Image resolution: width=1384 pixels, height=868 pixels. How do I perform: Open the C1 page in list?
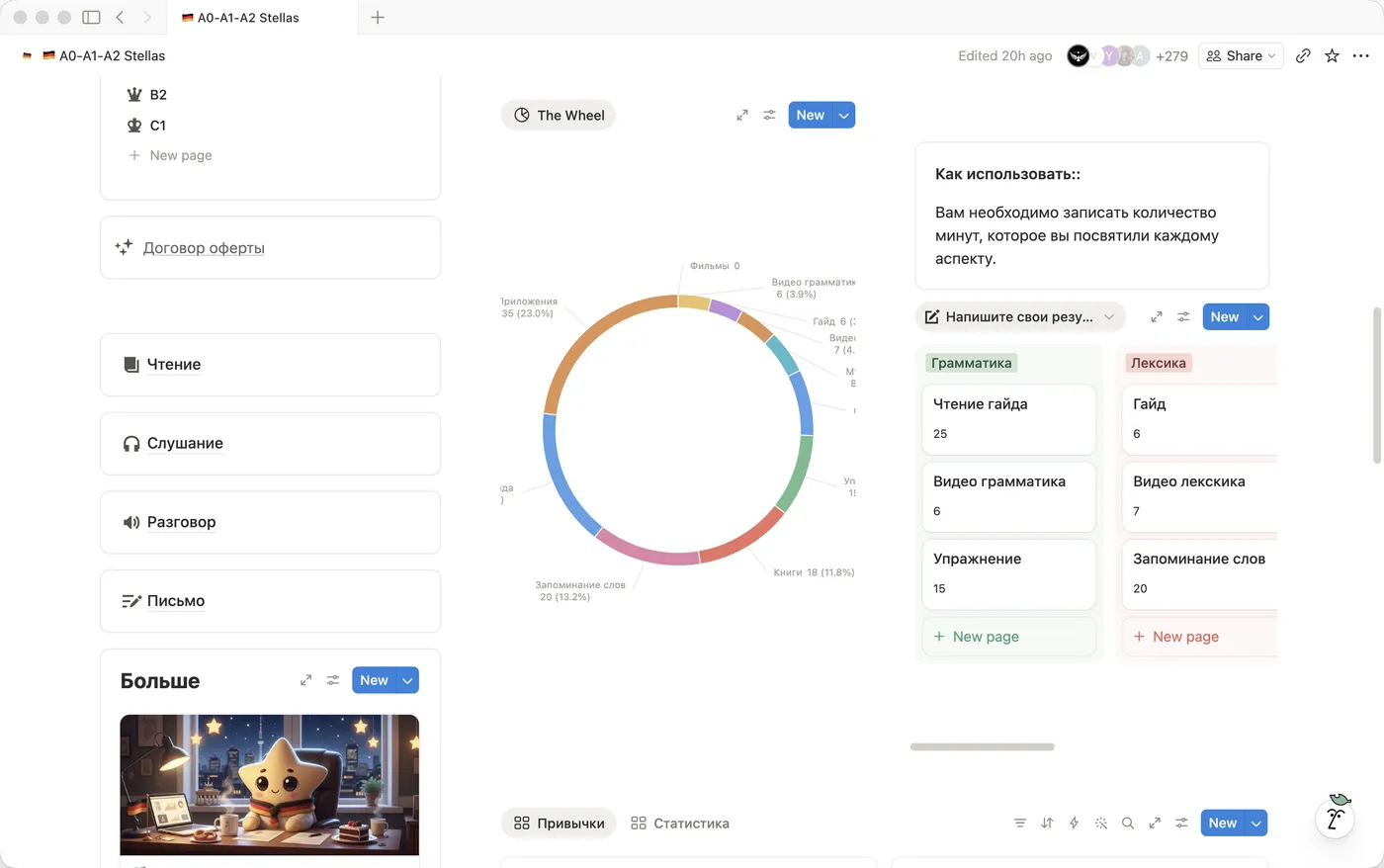(x=158, y=126)
